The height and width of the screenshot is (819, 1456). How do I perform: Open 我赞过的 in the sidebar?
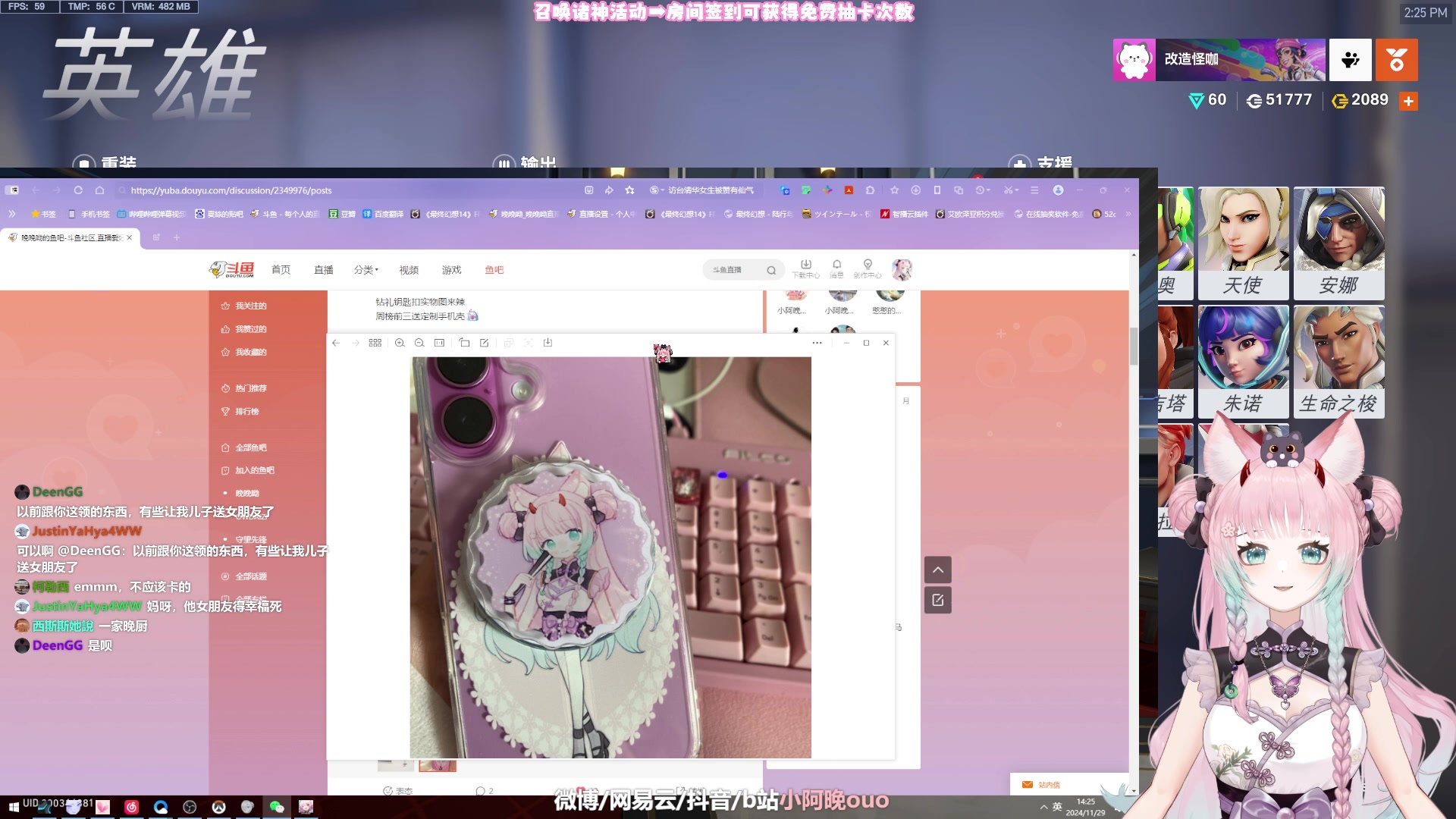pyautogui.click(x=243, y=329)
